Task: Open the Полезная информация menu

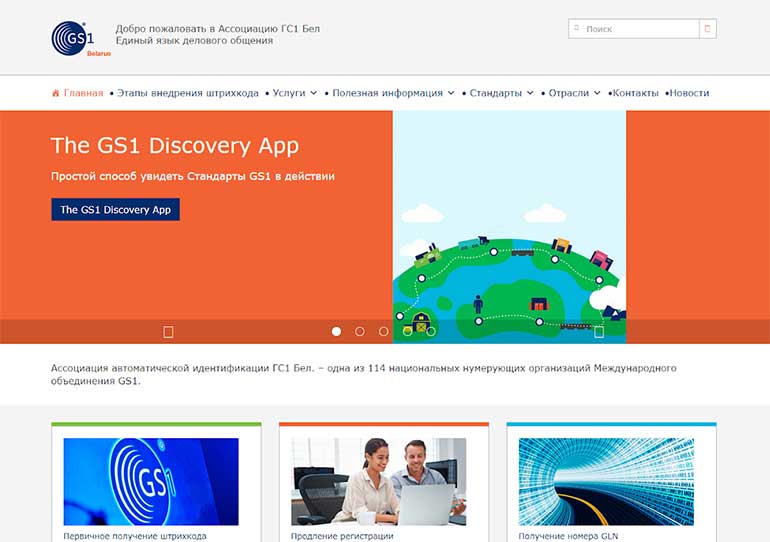Action: click(387, 93)
